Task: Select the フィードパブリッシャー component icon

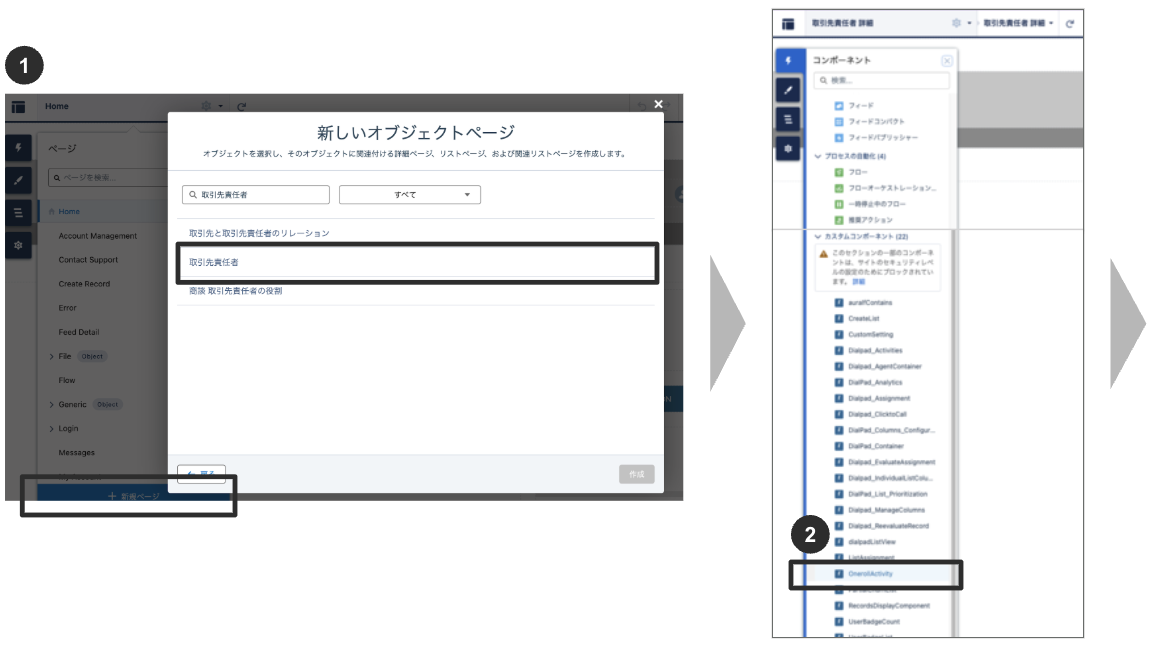Action: (839, 137)
